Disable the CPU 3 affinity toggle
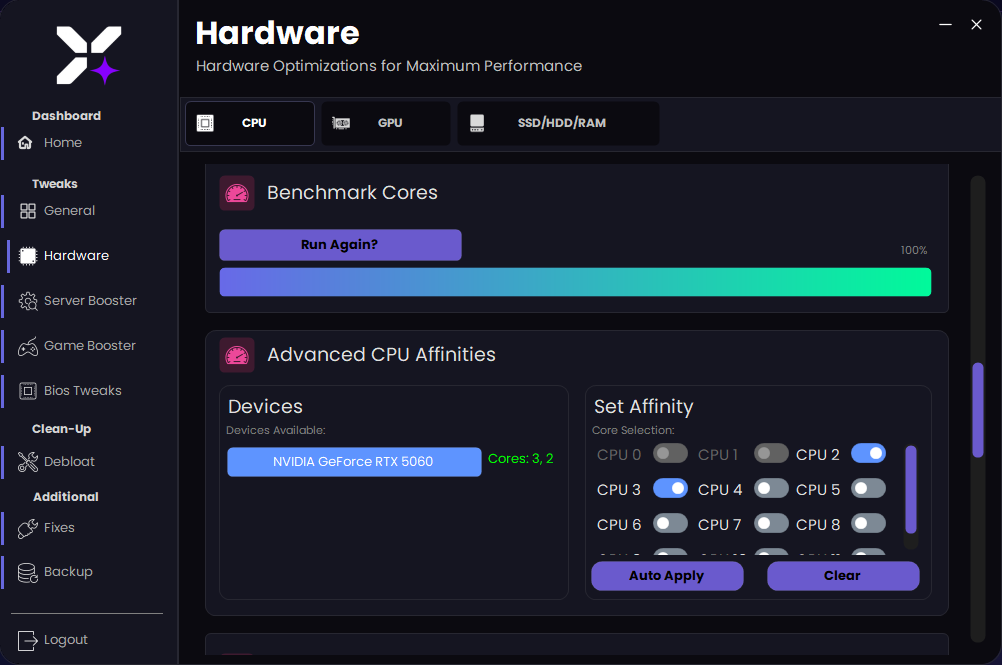 click(670, 488)
